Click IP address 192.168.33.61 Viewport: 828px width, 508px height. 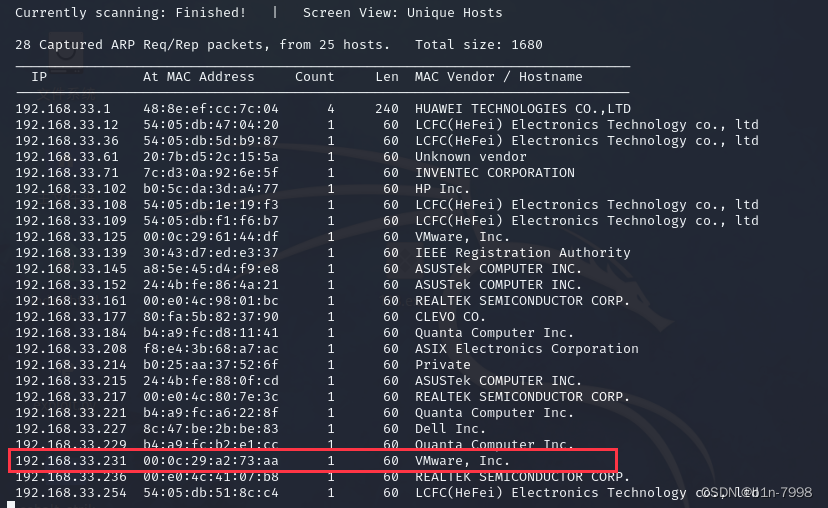click(x=67, y=157)
